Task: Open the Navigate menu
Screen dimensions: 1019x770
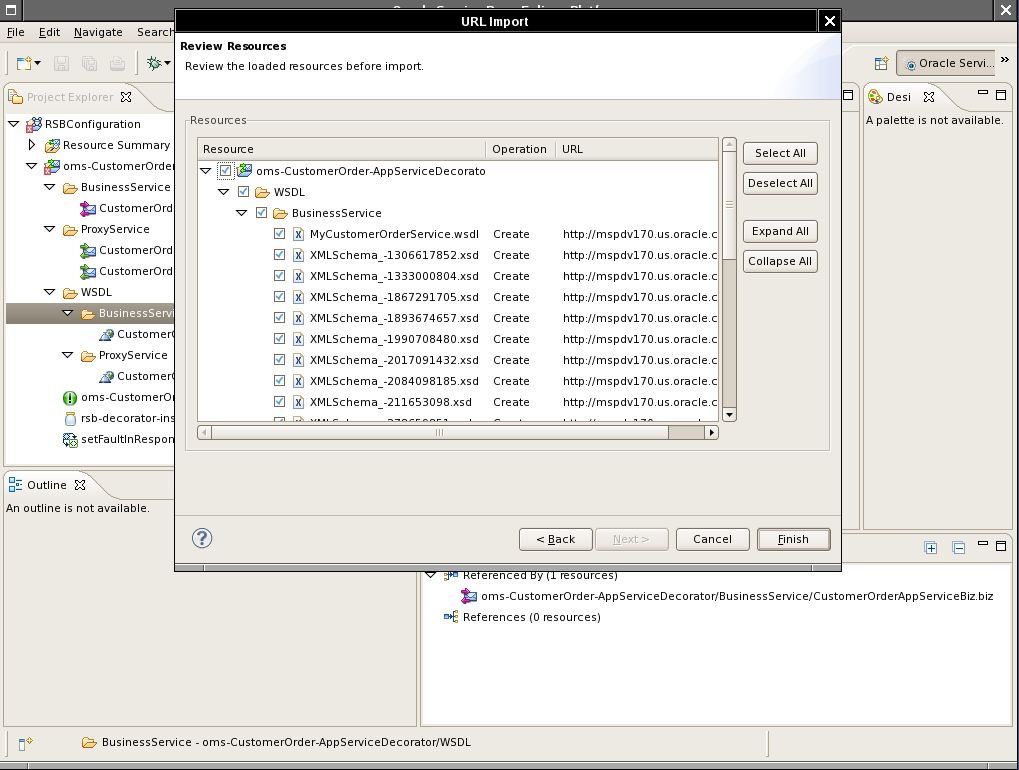Action: (x=98, y=32)
